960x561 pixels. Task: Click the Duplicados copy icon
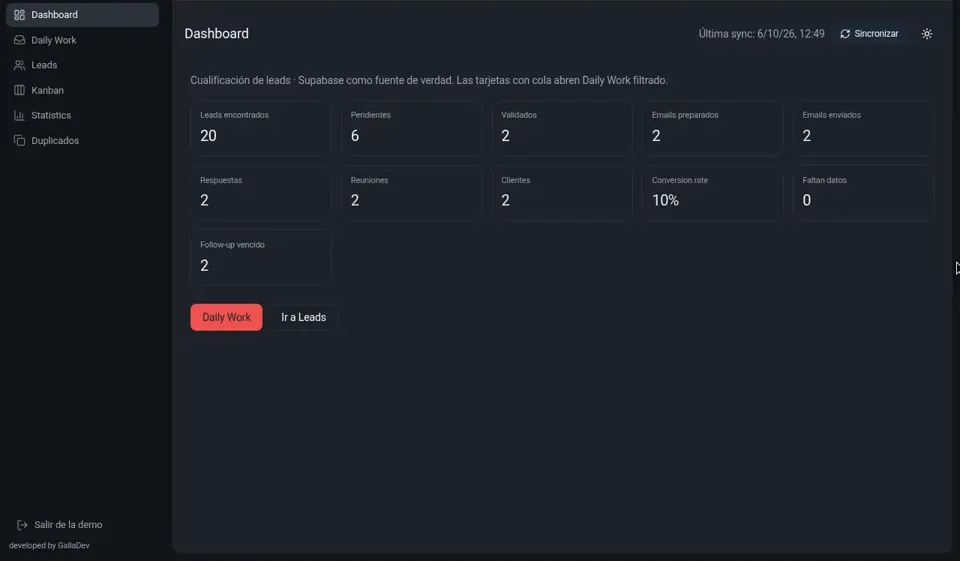[20, 140]
